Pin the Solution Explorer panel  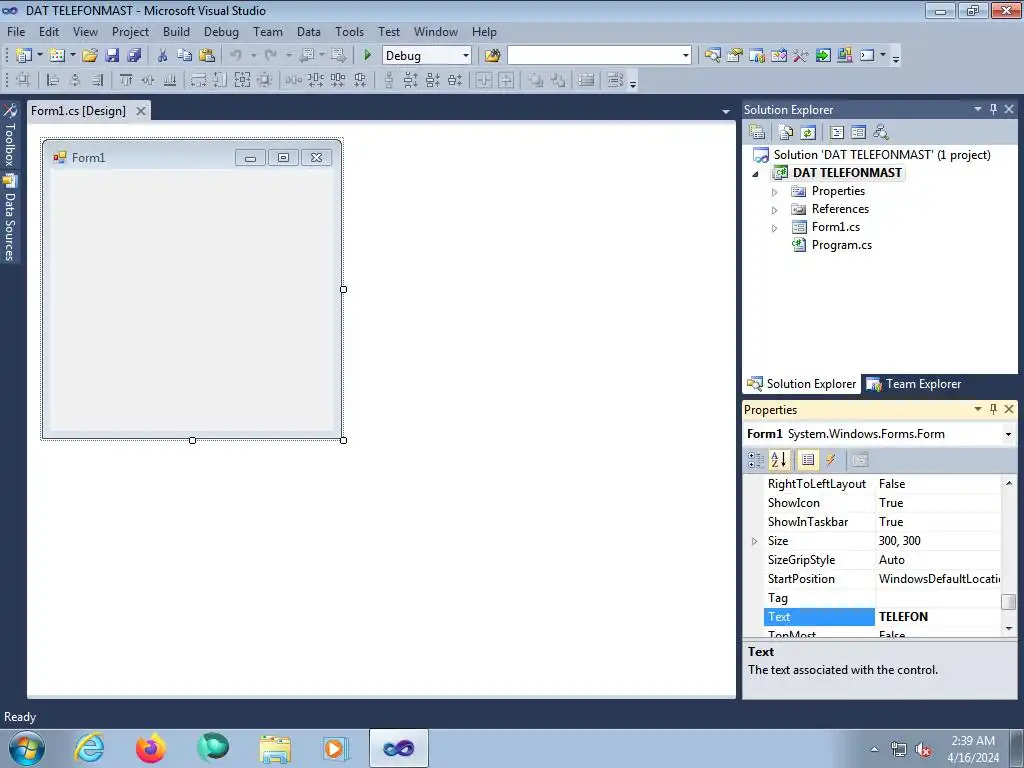tap(993, 109)
